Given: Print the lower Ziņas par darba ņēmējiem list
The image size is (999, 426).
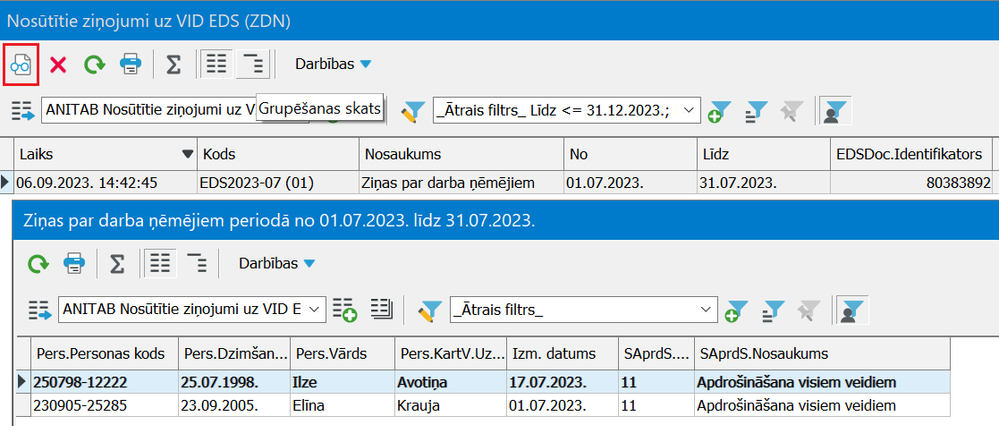Looking at the screenshot, I should tap(75, 263).
